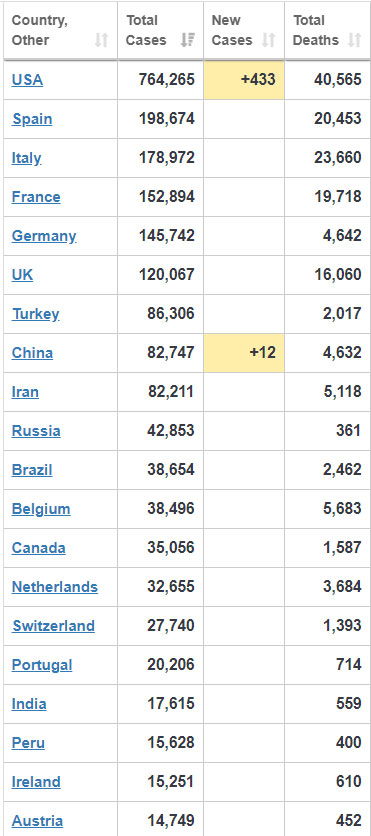The width and height of the screenshot is (371, 836).
Task: Open the Ireland country link
Action: (36, 782)
